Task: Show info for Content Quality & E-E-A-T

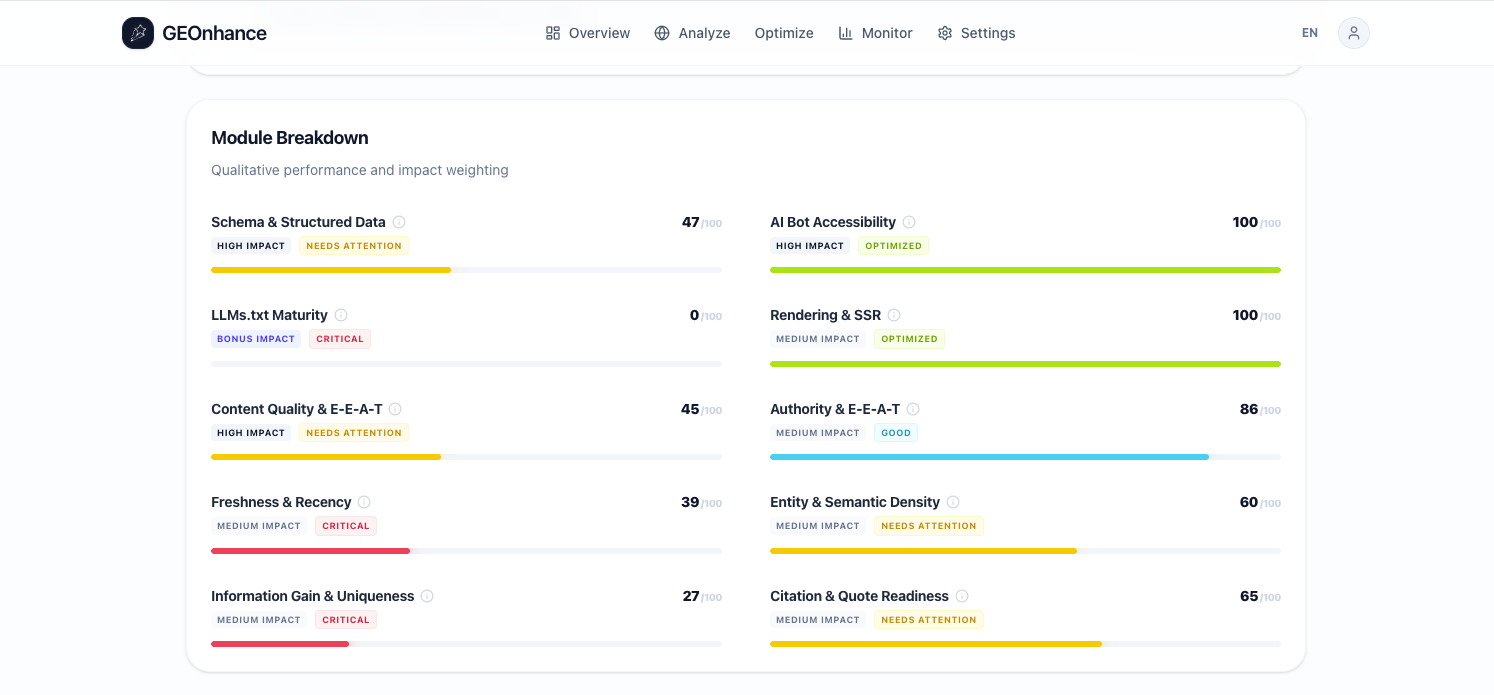Action: 395,409
